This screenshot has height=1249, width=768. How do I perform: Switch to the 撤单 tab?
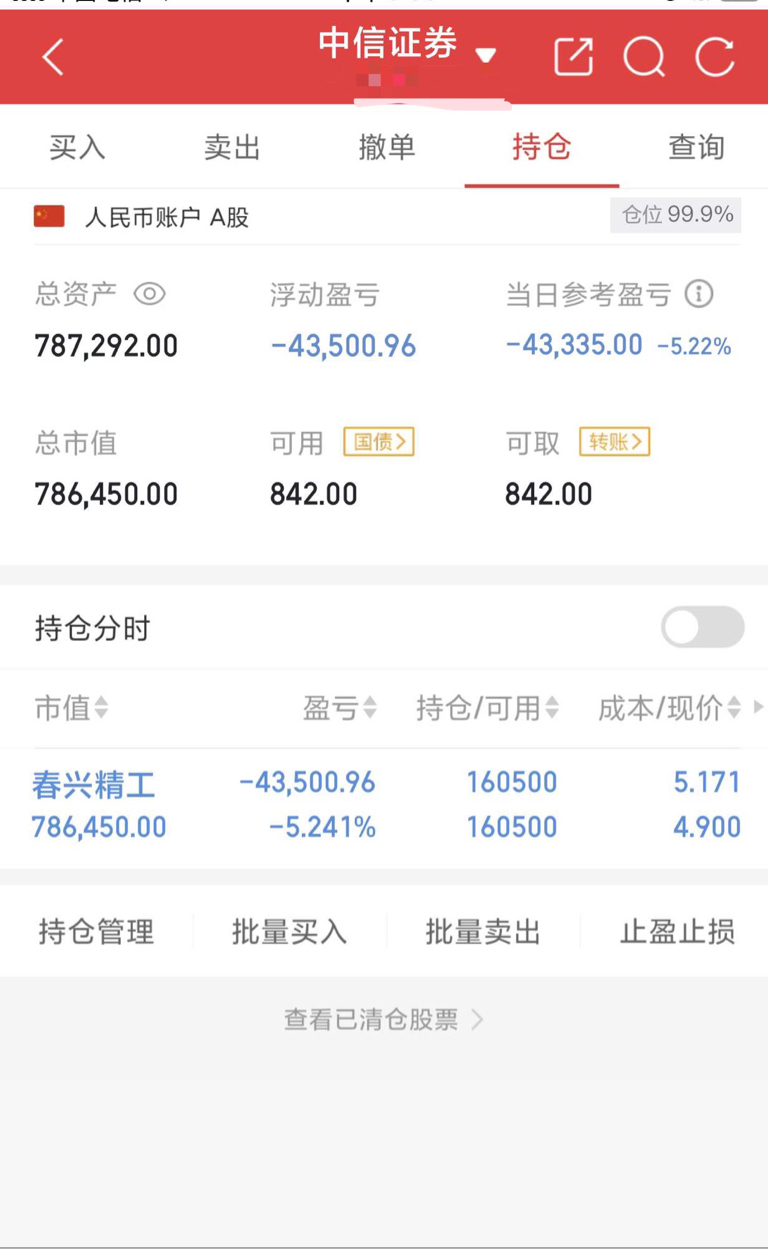[387, 147]
